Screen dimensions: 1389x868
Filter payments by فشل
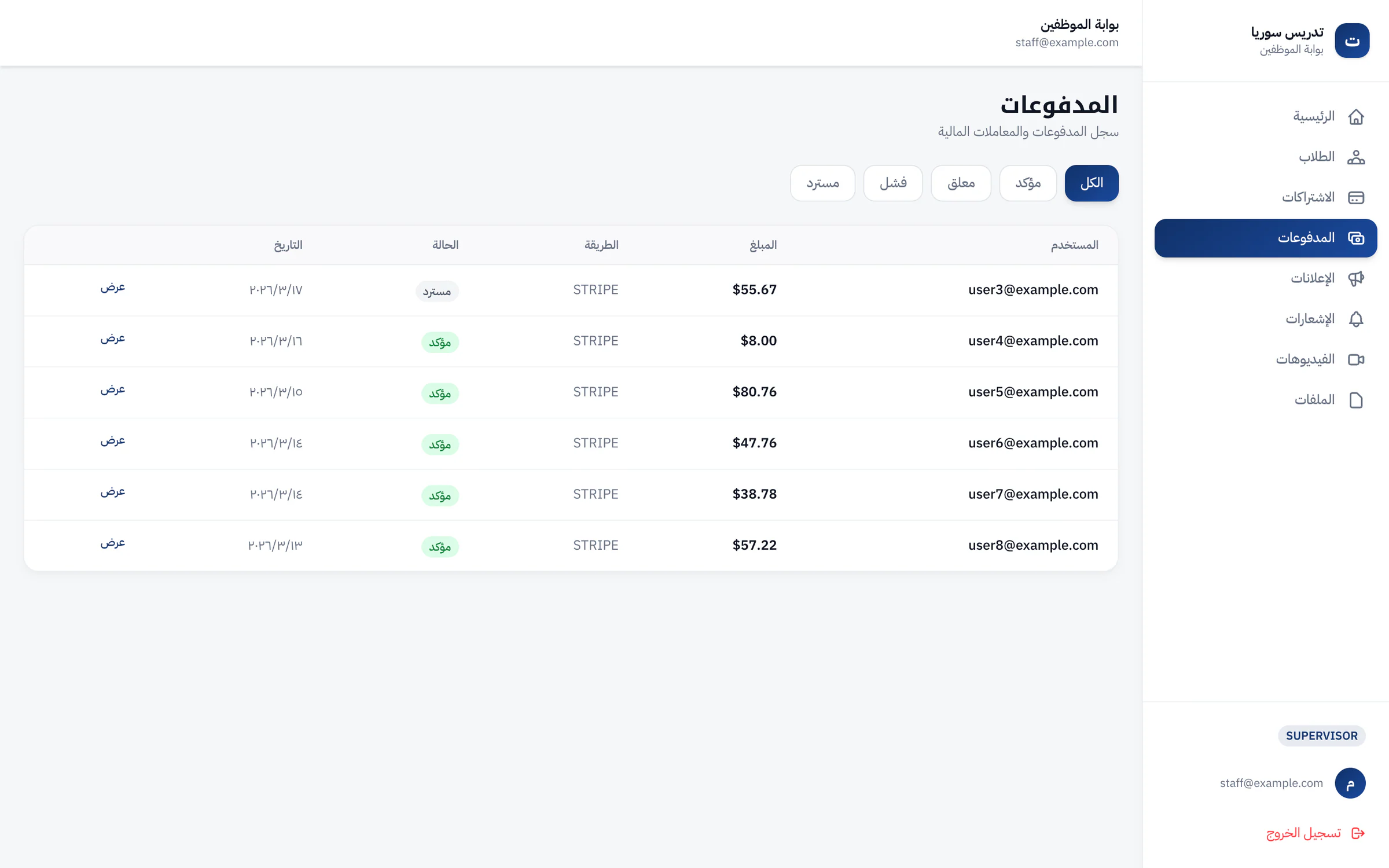point(893,183)
